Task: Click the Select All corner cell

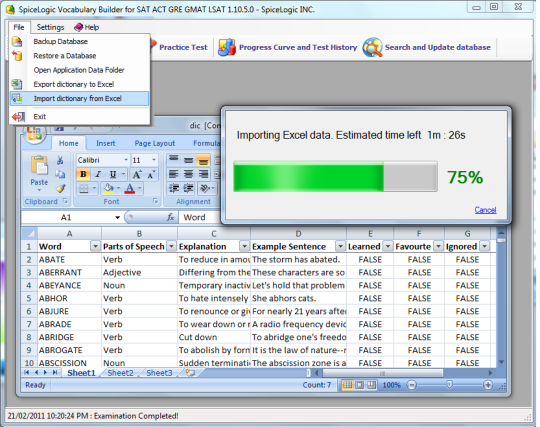Action: pos(29,234)
